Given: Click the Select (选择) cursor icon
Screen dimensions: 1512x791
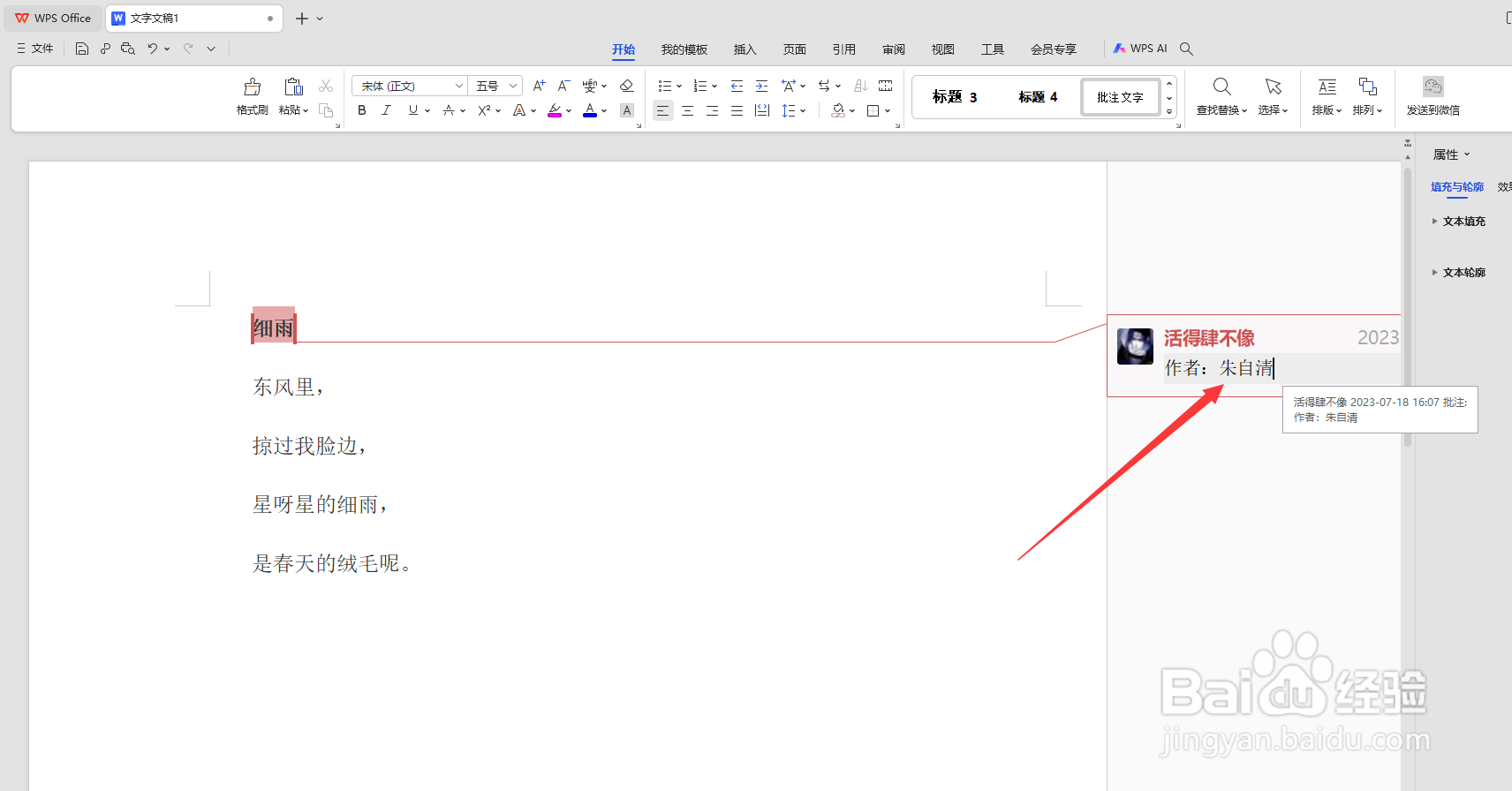Looking at the screenshot, I should (1273, 86).
